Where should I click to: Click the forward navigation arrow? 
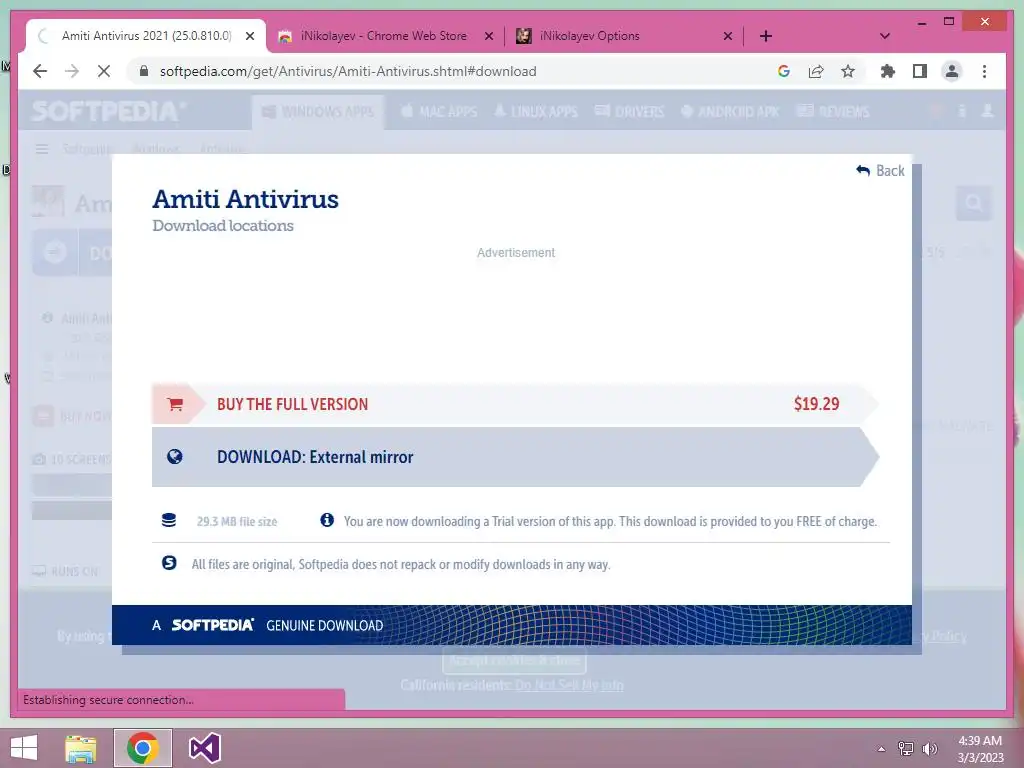coord(72,71)
